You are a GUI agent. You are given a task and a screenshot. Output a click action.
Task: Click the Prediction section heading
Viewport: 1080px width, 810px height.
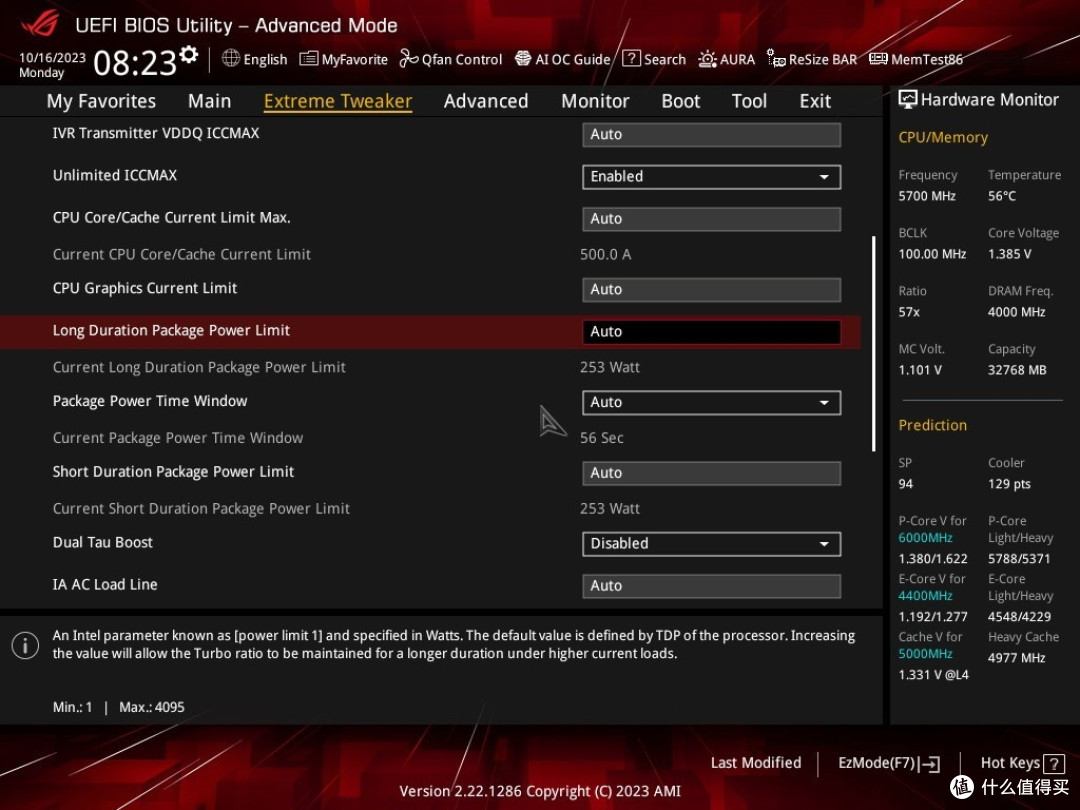pos(933,426)
